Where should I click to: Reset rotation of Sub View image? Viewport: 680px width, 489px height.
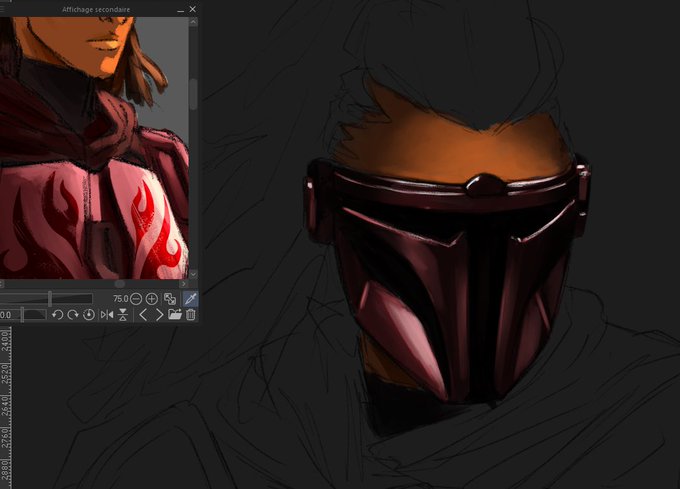pos(88,315)
